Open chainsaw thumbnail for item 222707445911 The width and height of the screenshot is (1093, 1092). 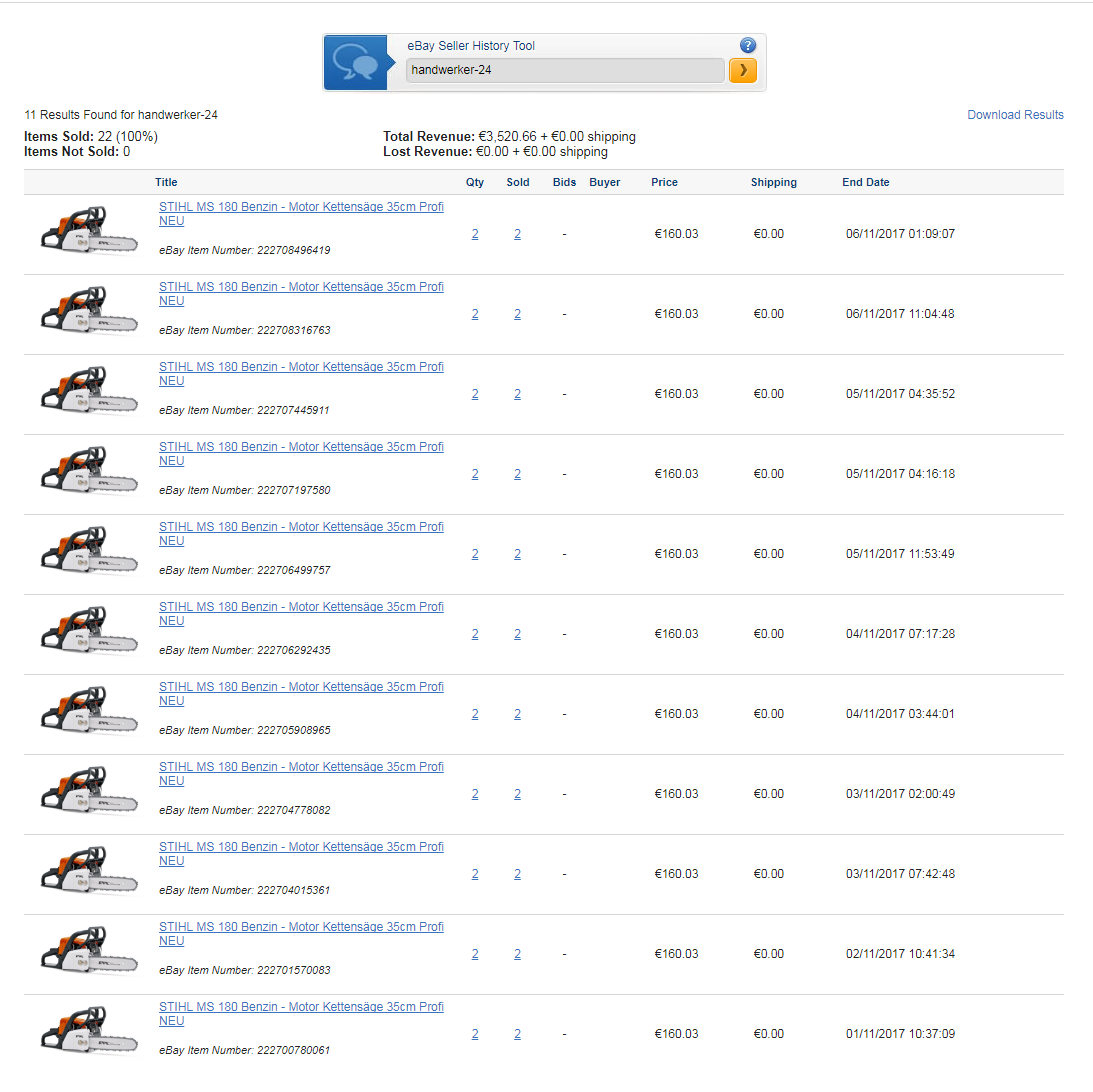pos(89,392)
